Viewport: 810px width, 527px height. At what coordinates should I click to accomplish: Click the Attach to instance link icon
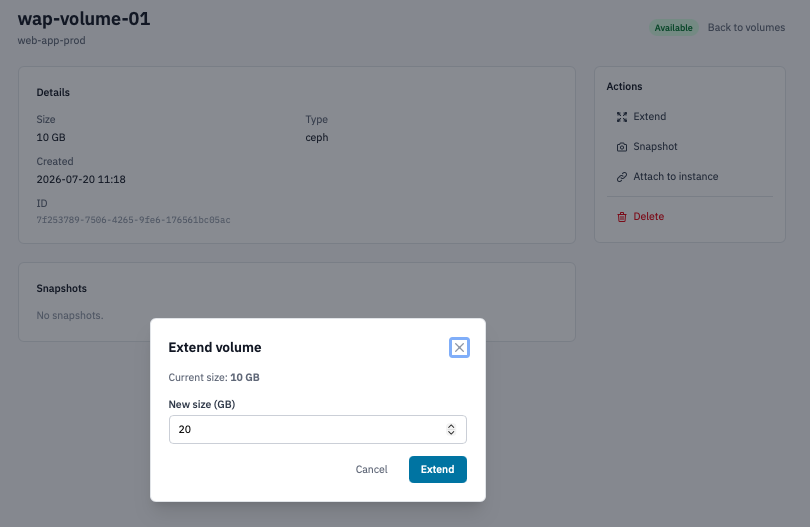click(x=621, y=177)
